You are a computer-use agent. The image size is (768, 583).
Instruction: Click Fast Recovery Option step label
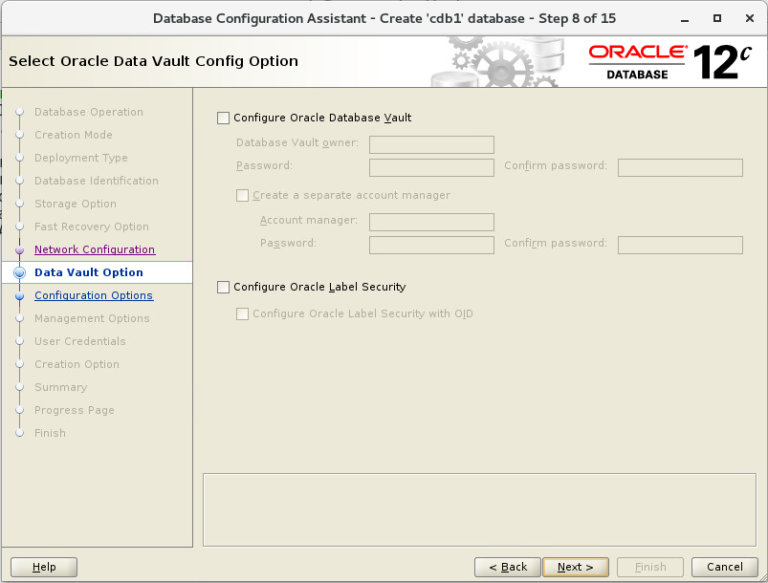click(x=92, y=227)
